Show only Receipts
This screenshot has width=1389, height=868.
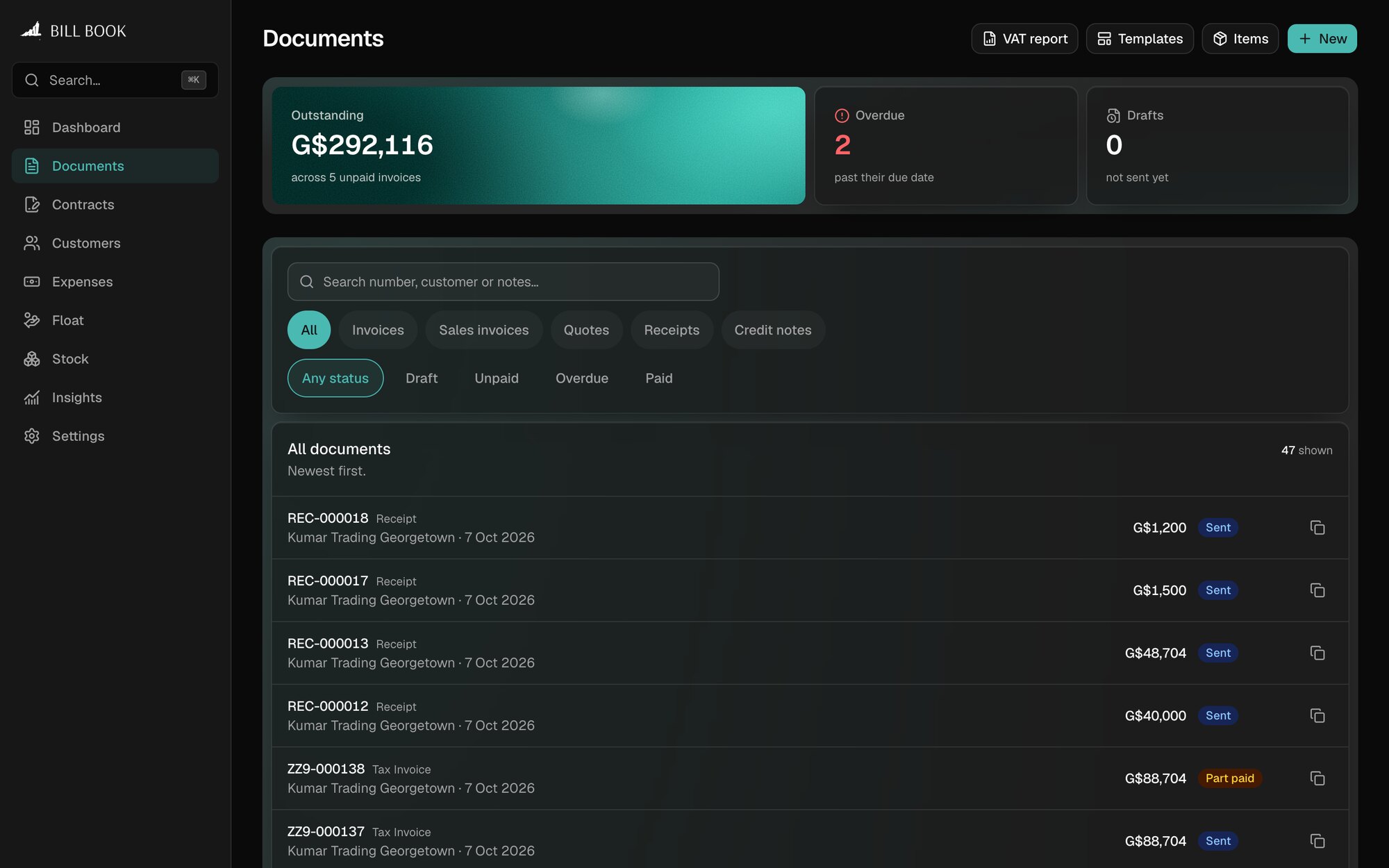[x=672, y=330]
